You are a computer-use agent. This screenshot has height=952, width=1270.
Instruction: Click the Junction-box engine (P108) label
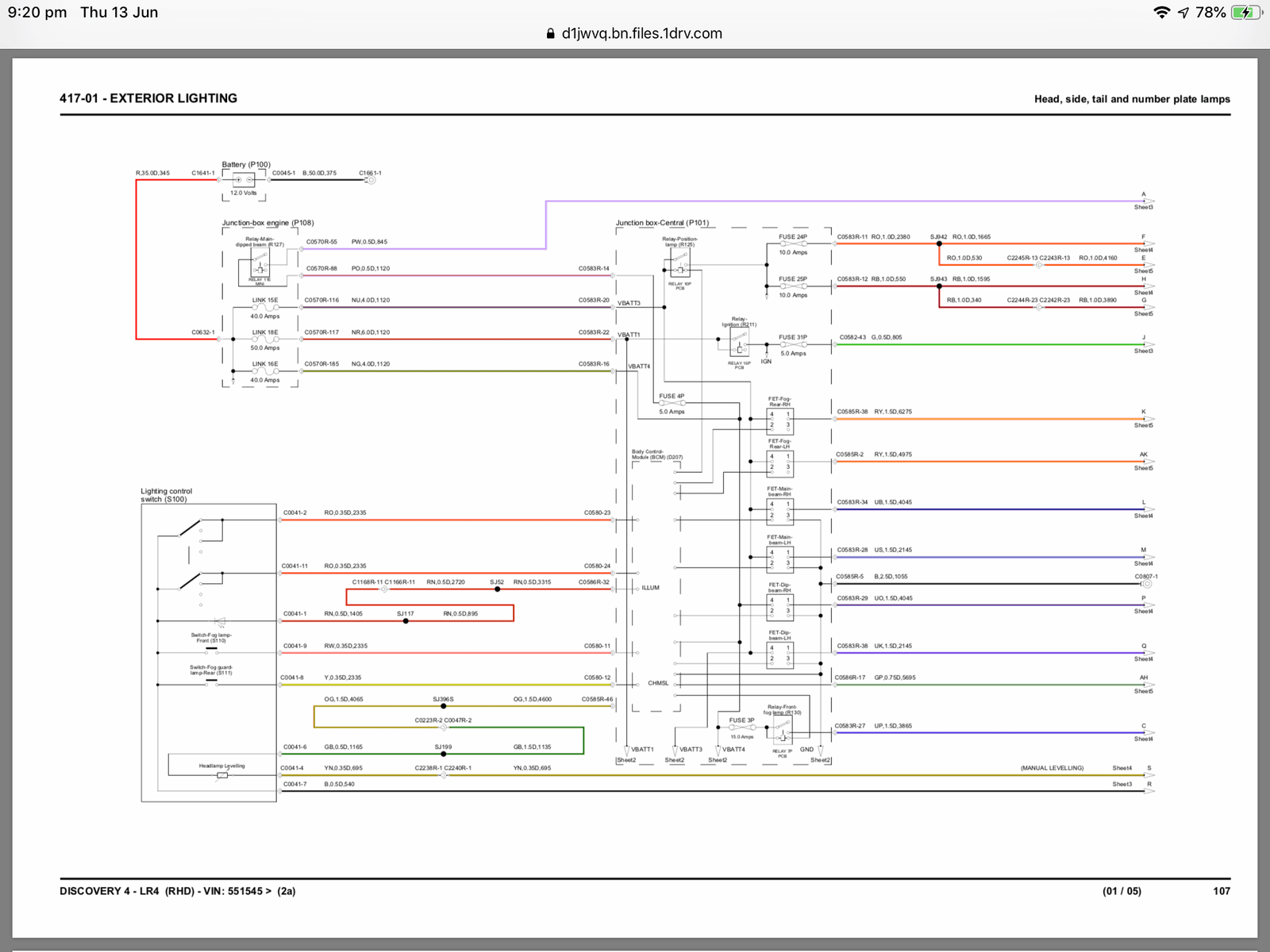(267, 223)
